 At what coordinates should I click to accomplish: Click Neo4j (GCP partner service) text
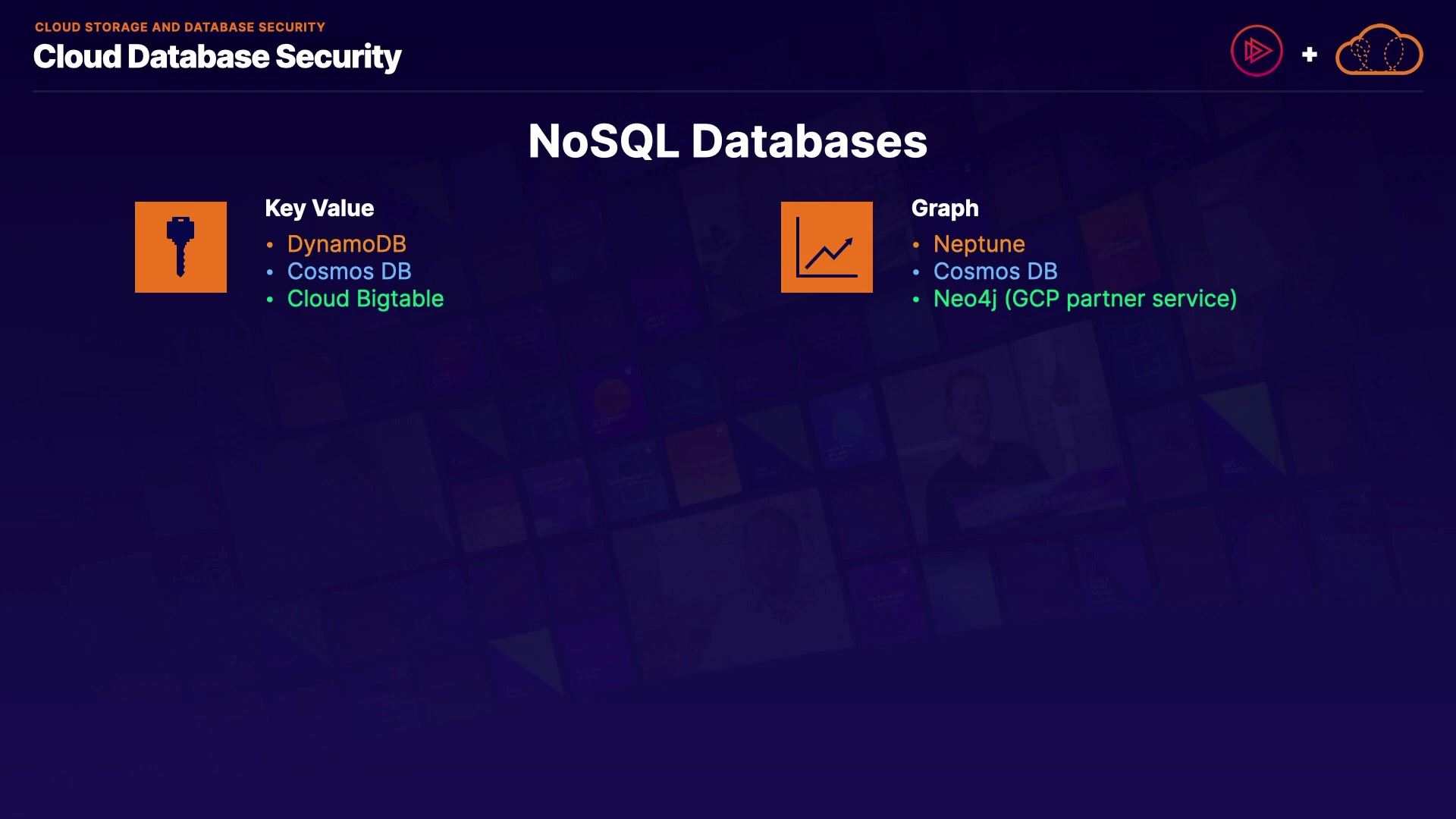(1084, 299)
